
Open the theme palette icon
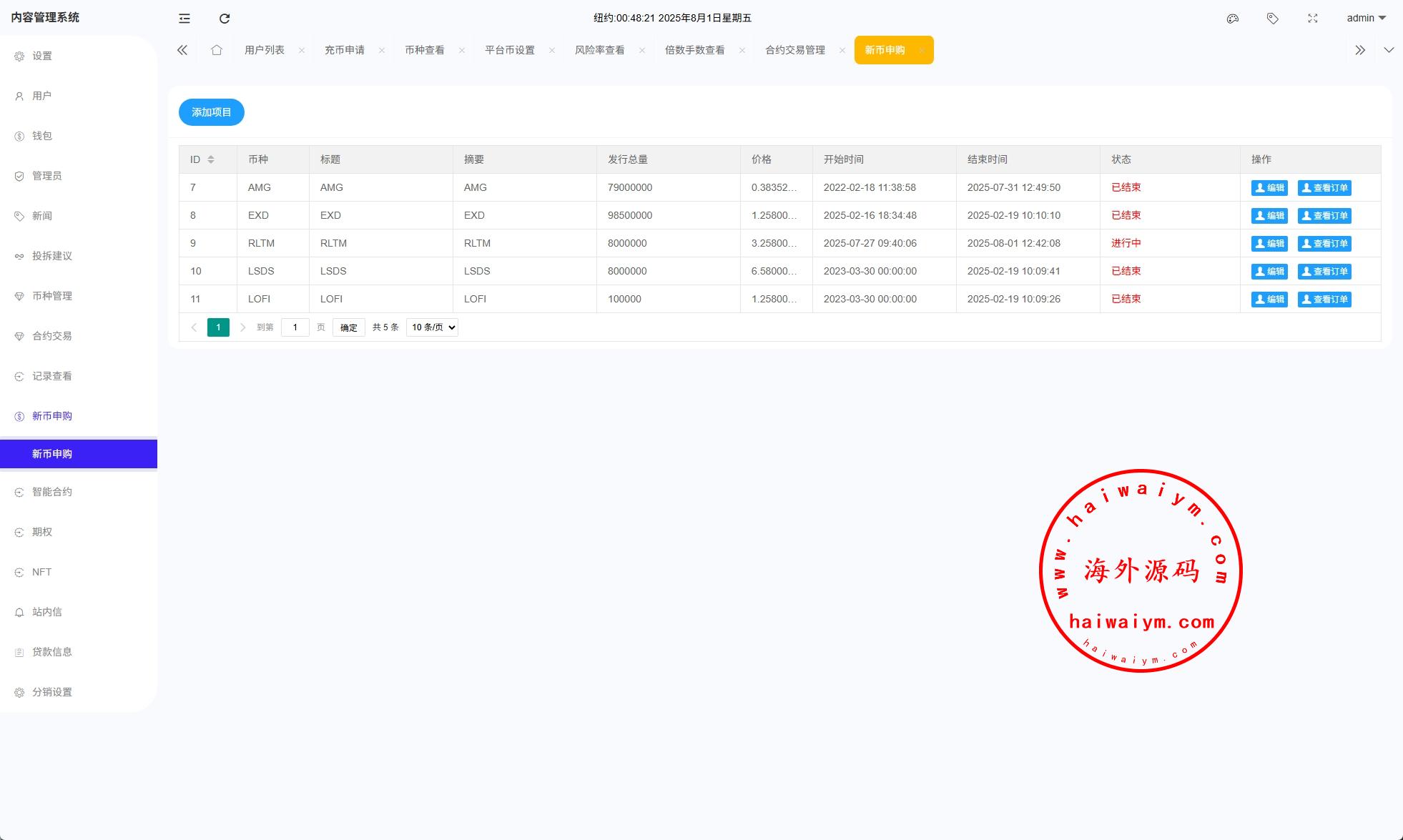[x=1232, y=19]
